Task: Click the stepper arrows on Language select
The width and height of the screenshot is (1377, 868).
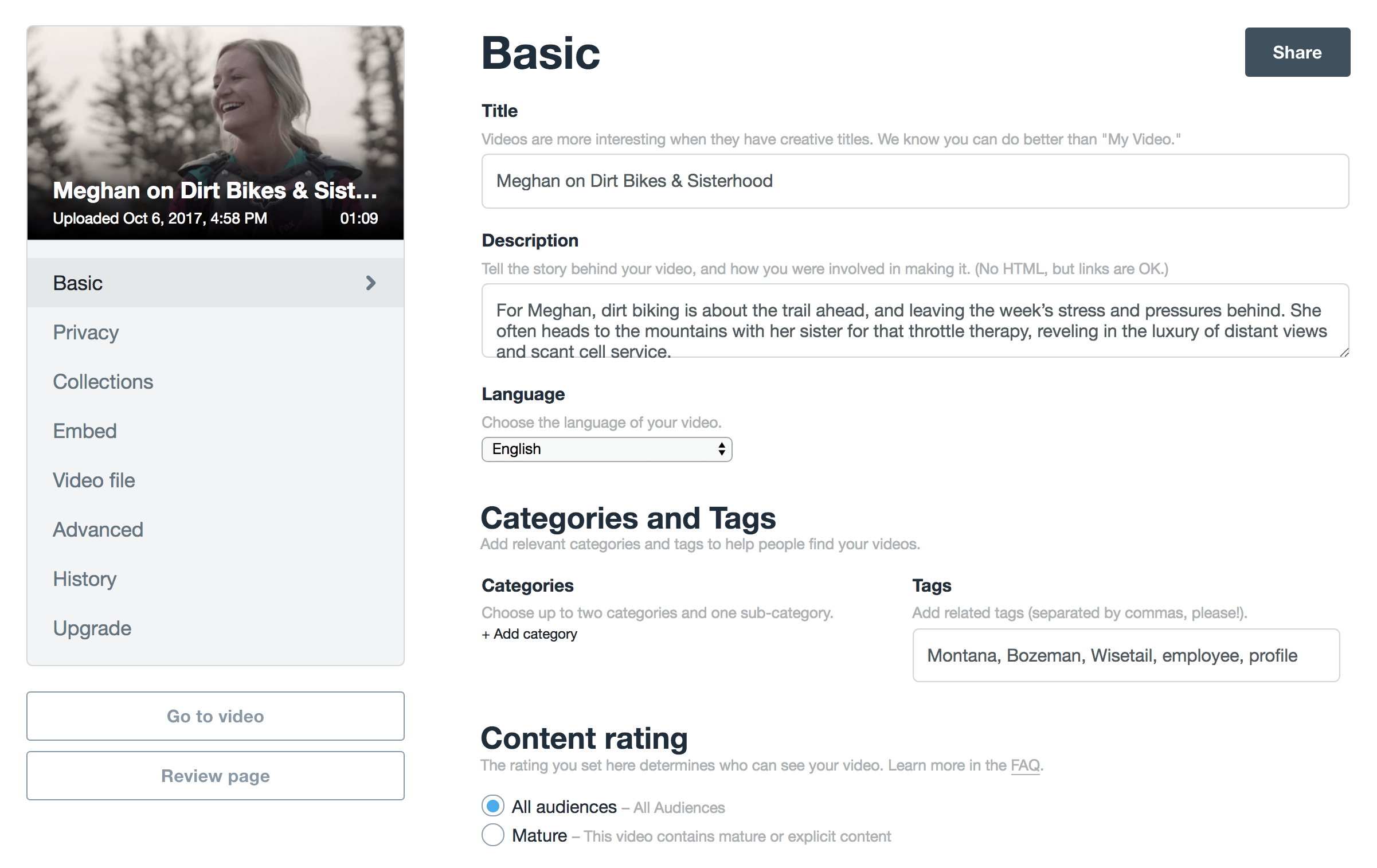Action: point(721,449)
